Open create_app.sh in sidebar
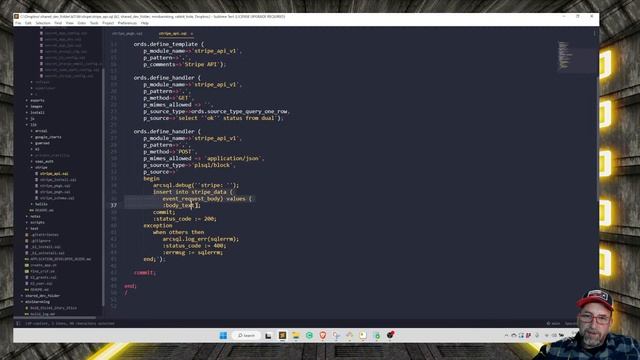640x360 pixels. point(43,265)
